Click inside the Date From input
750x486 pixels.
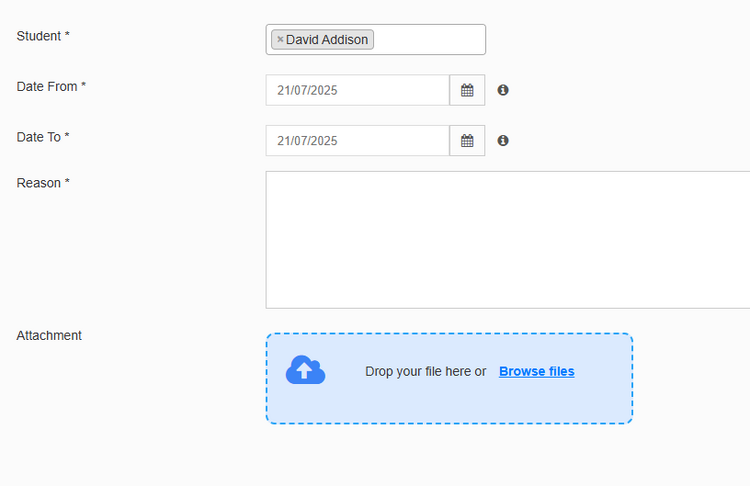357,90
